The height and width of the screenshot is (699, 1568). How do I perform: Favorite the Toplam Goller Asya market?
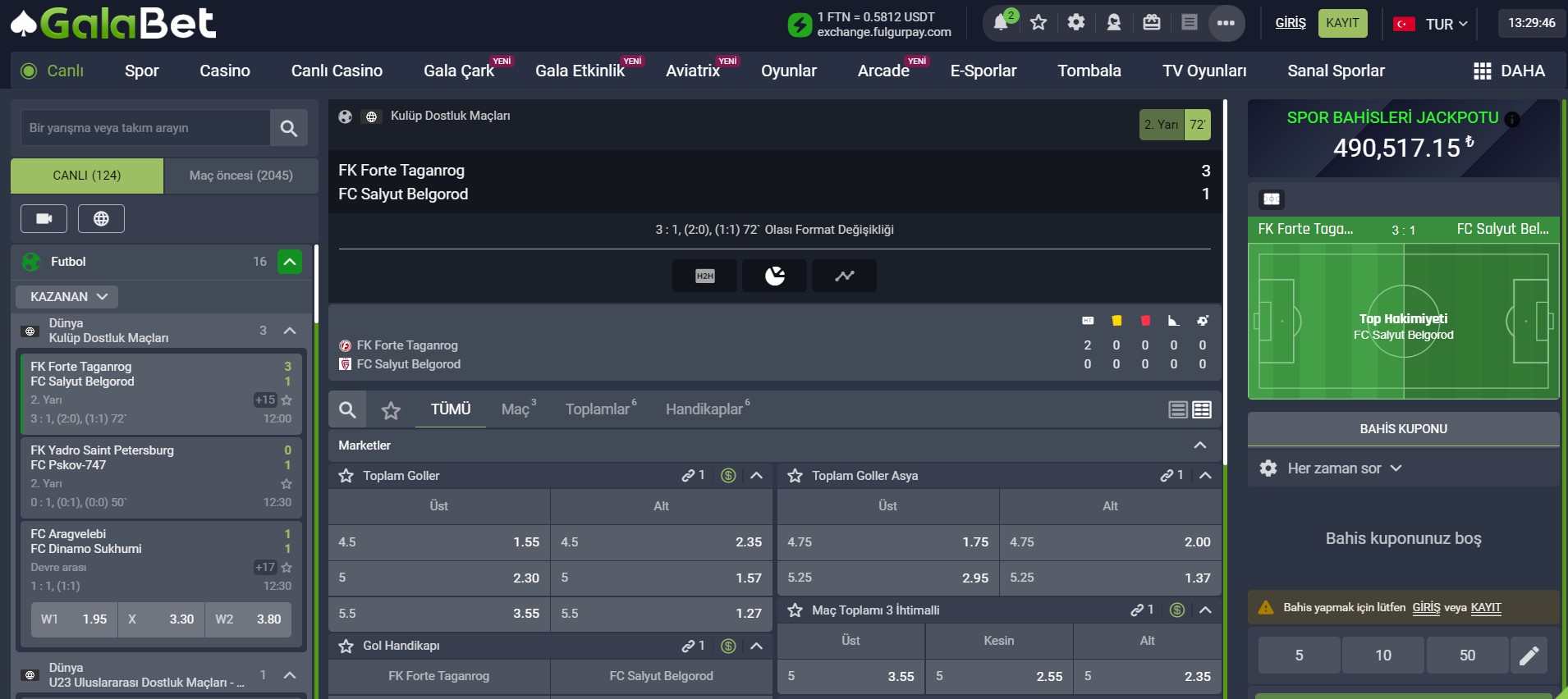point(795,475)
